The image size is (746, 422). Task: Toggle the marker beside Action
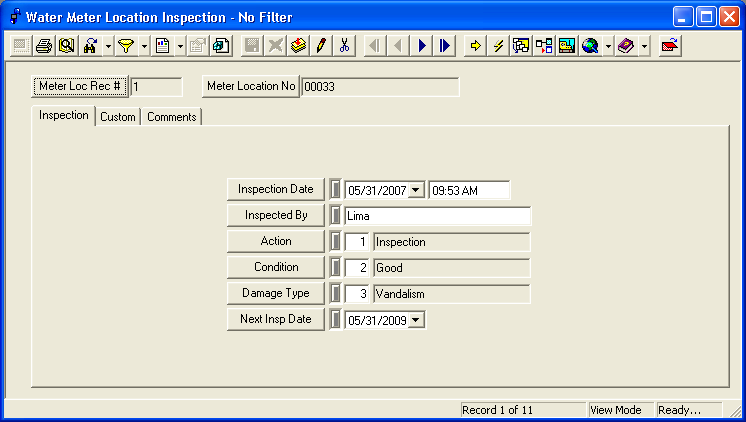[335, 241]
